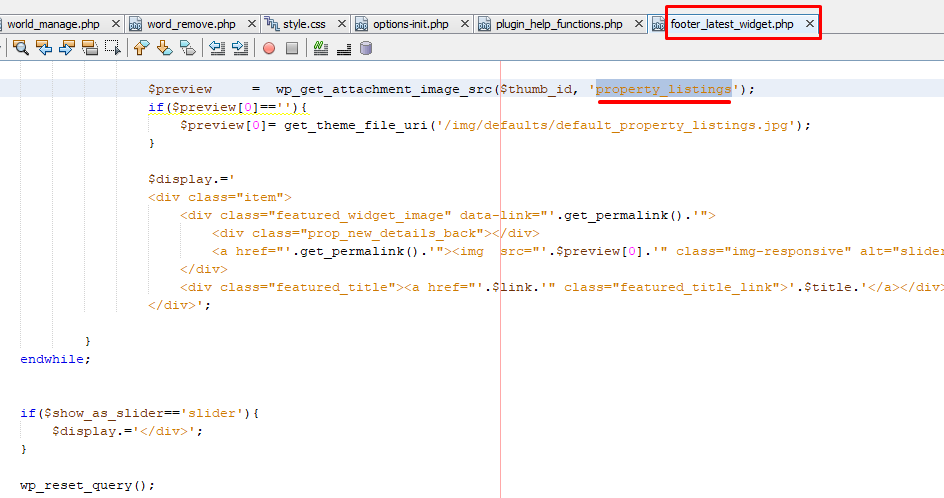Screen dimensions: 944x498
Task: Place cursor on wp_get_attachment_image_src call
Action: tap(384, 89)
